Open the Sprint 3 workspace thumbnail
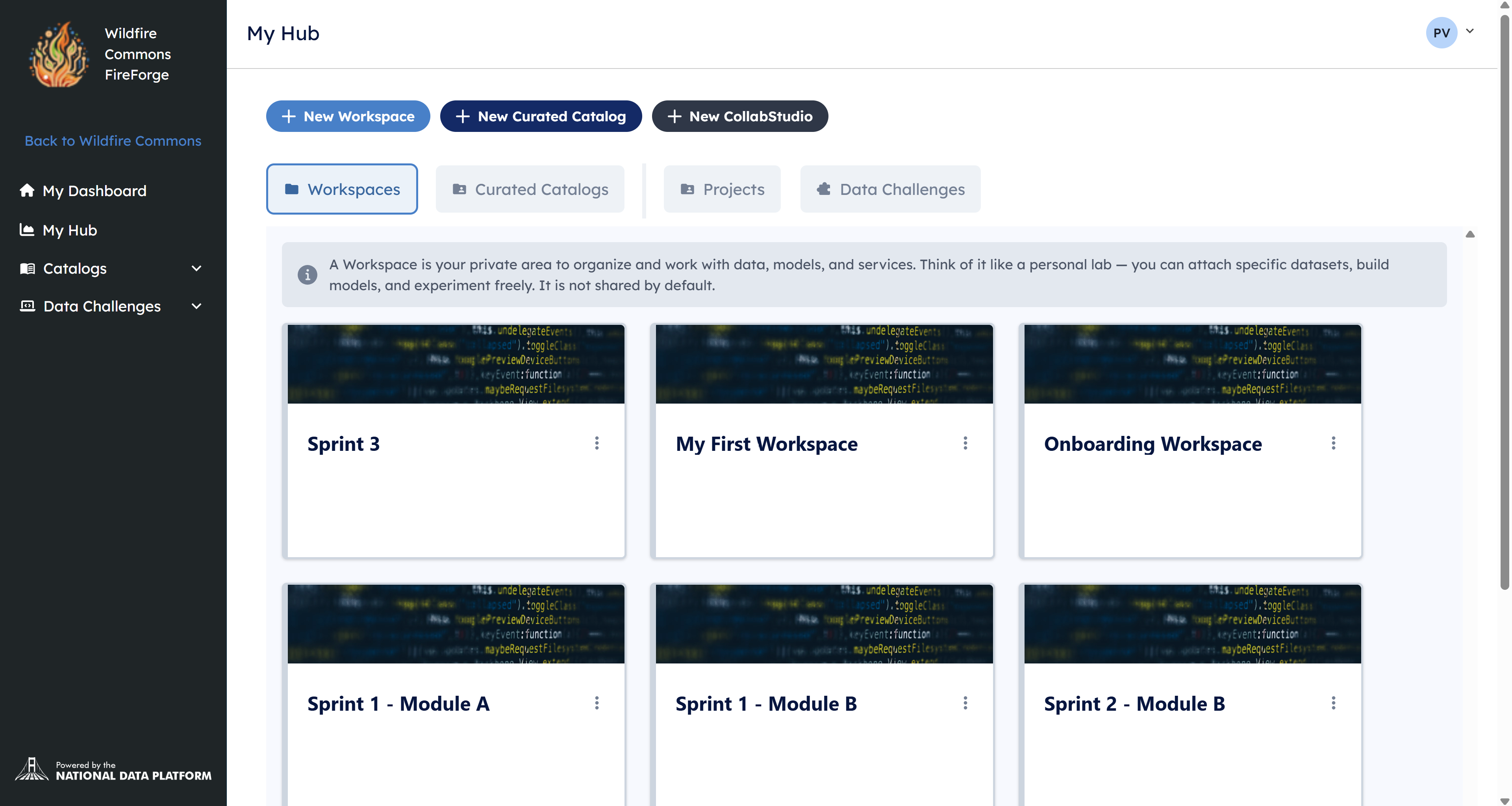 pos(456,364)
